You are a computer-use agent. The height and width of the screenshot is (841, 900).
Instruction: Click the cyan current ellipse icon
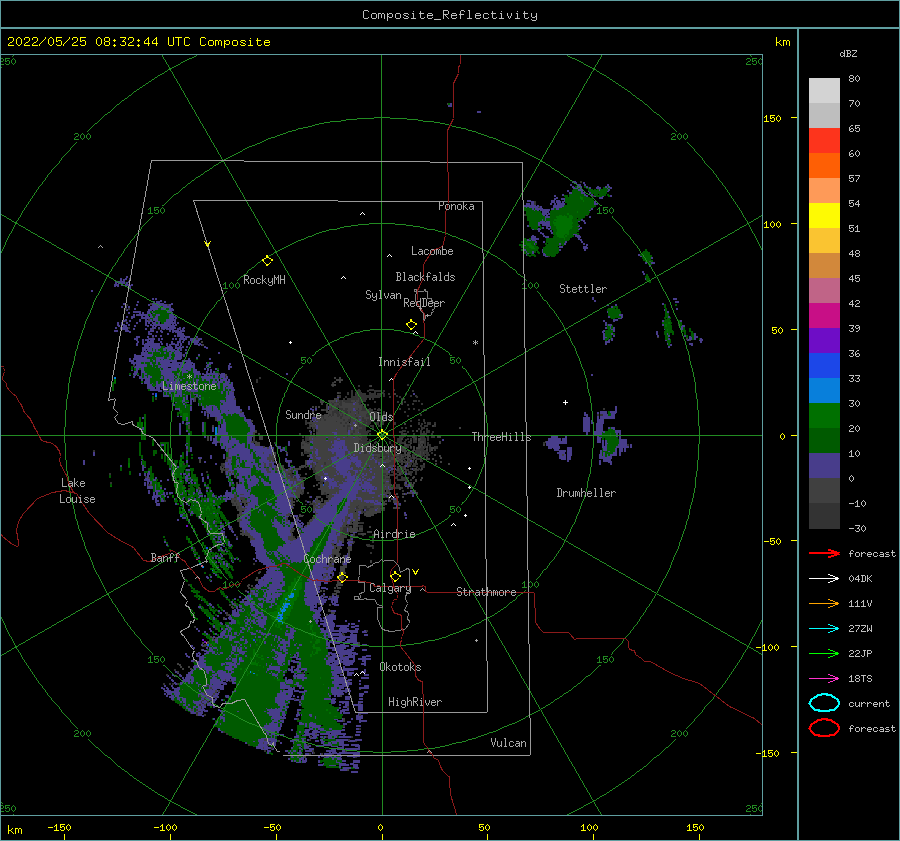[x=824, y=703]
